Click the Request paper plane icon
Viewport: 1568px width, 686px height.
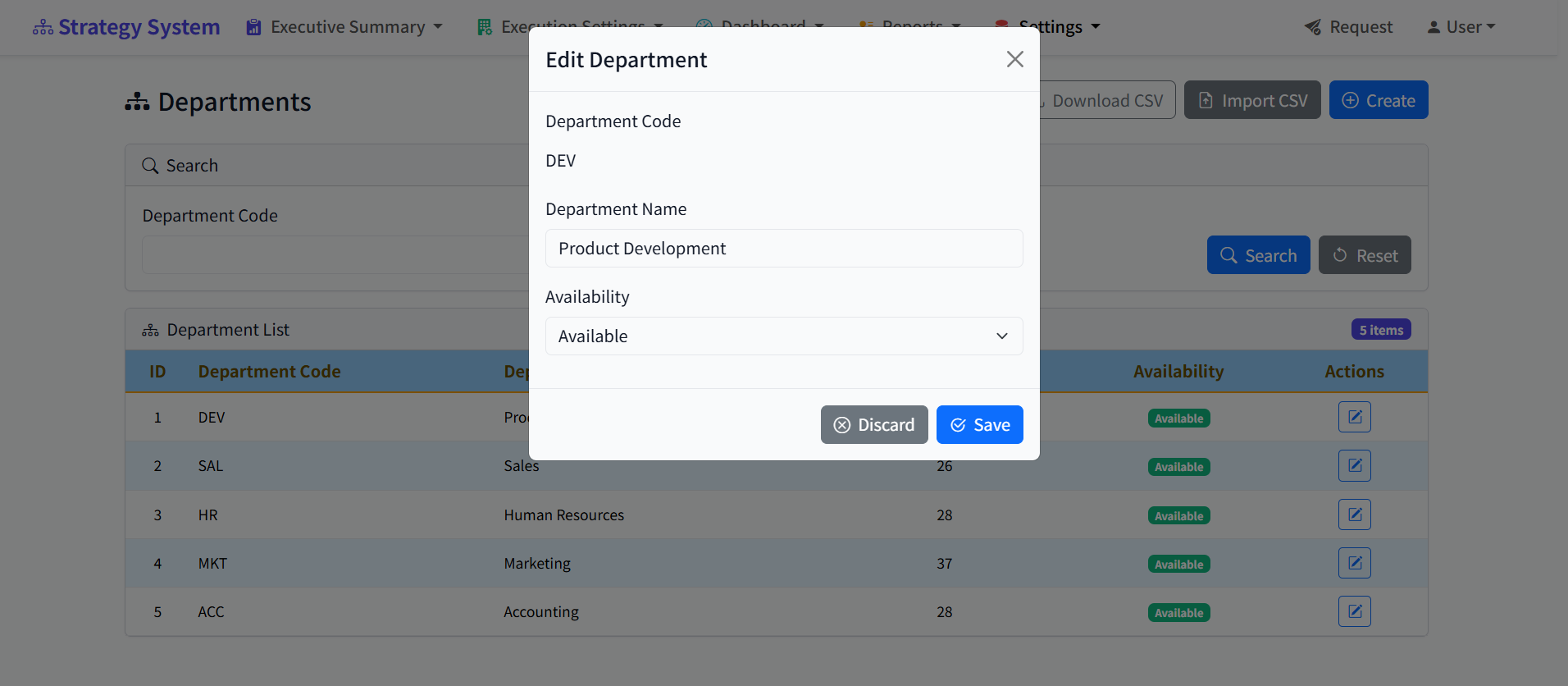click(x=1313, y=27)
